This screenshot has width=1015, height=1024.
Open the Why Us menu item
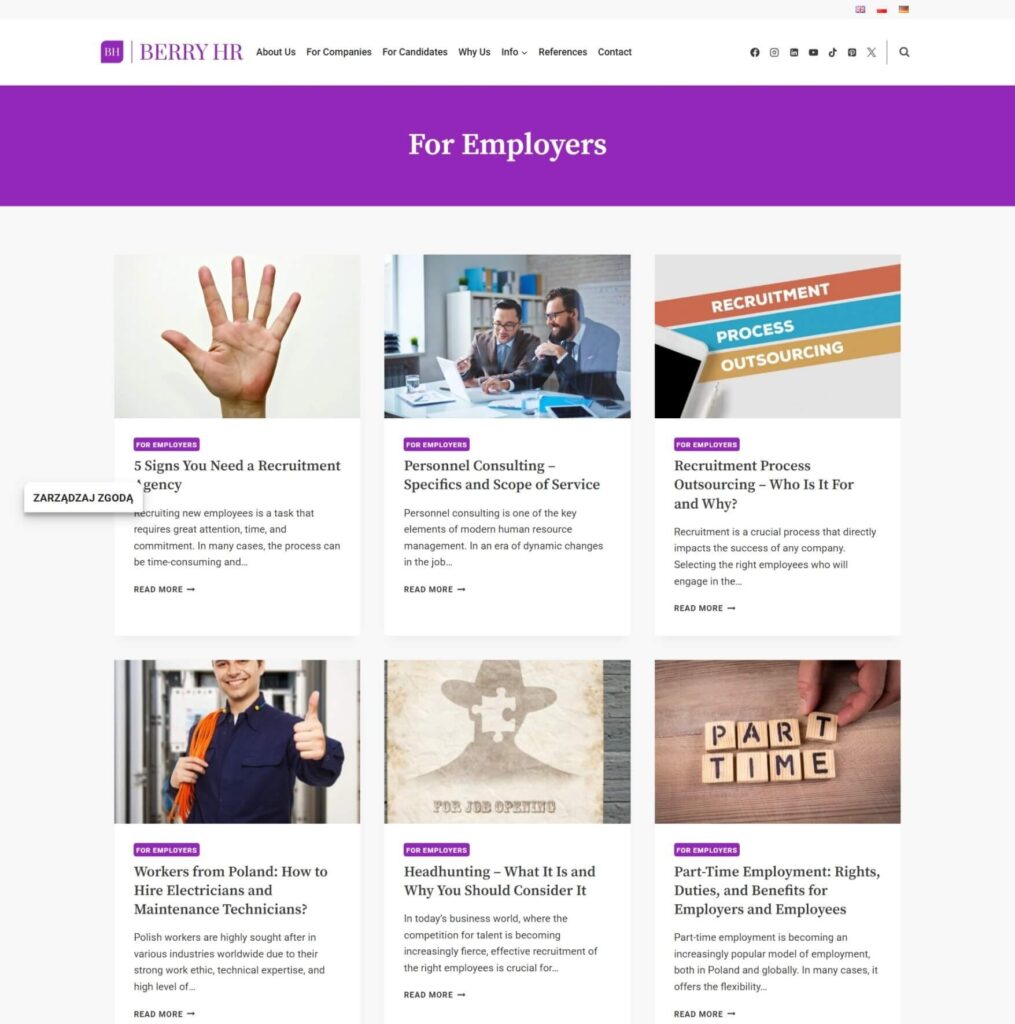(474, 52)
